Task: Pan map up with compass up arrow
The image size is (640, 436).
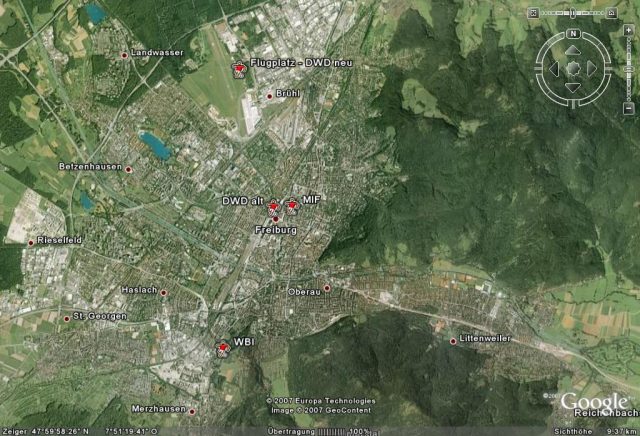Action: point(573,50)
